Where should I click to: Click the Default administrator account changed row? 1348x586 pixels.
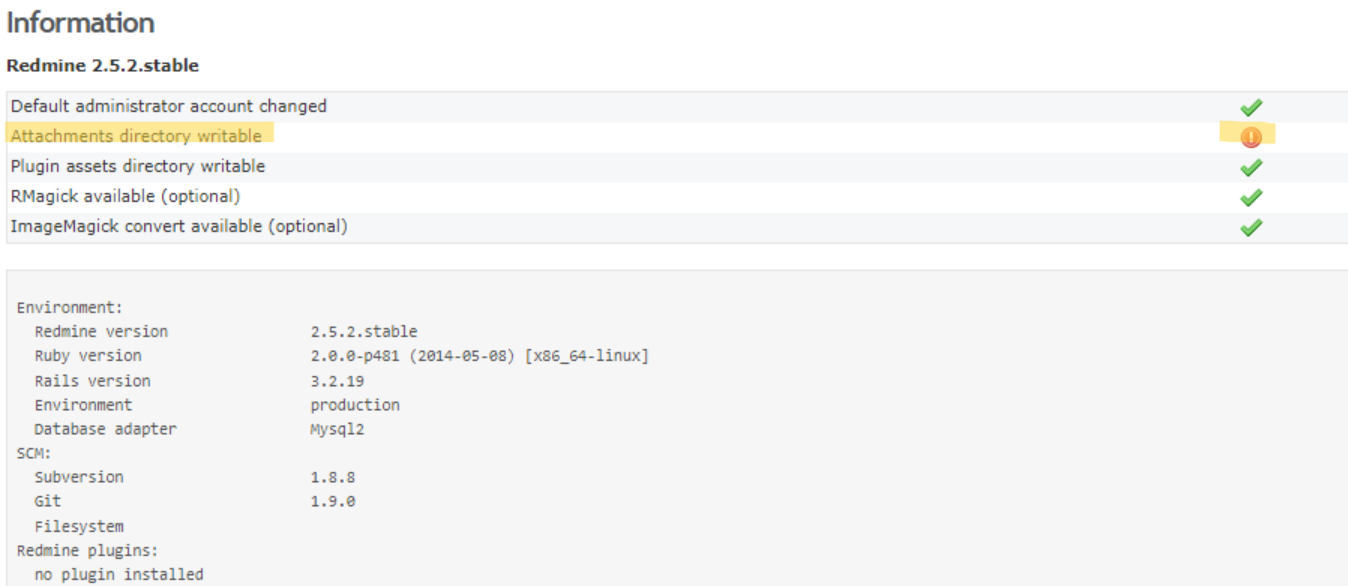[677, 107]
